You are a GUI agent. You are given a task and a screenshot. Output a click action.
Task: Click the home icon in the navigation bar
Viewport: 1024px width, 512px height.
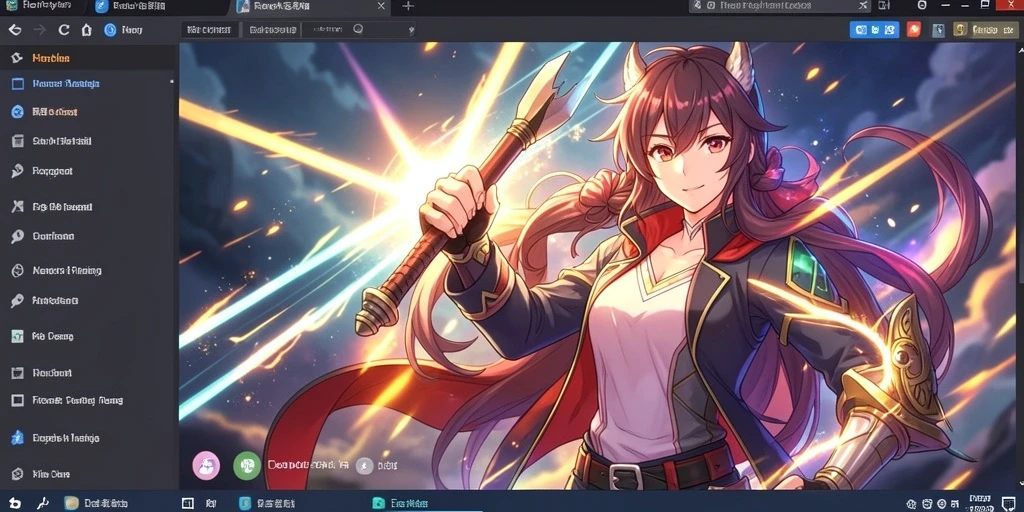coord(86,29)
